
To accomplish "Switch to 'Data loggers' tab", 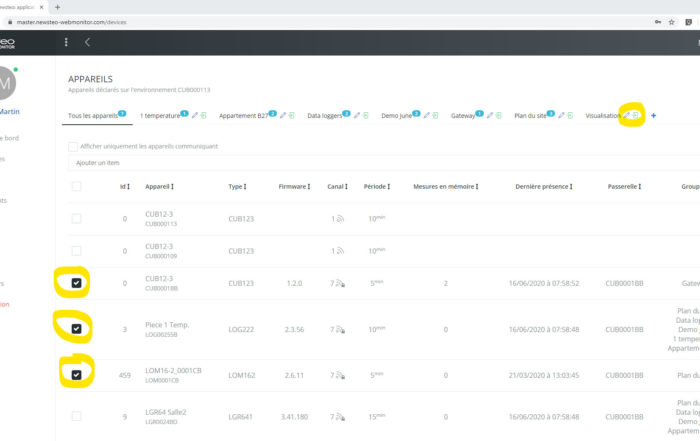I will point(325,116).
